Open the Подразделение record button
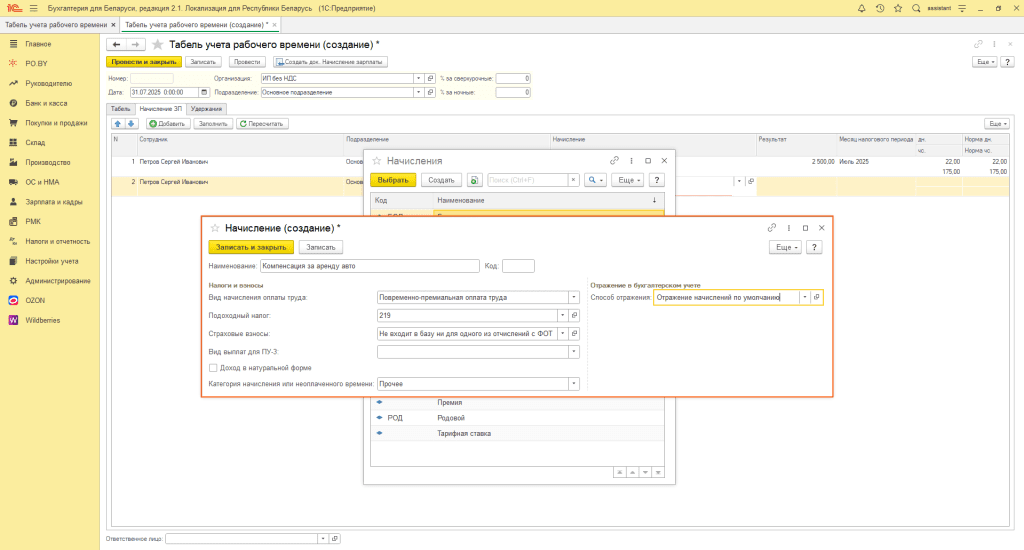This screenshot has width=1024, height=550. (x=430, y=93)
